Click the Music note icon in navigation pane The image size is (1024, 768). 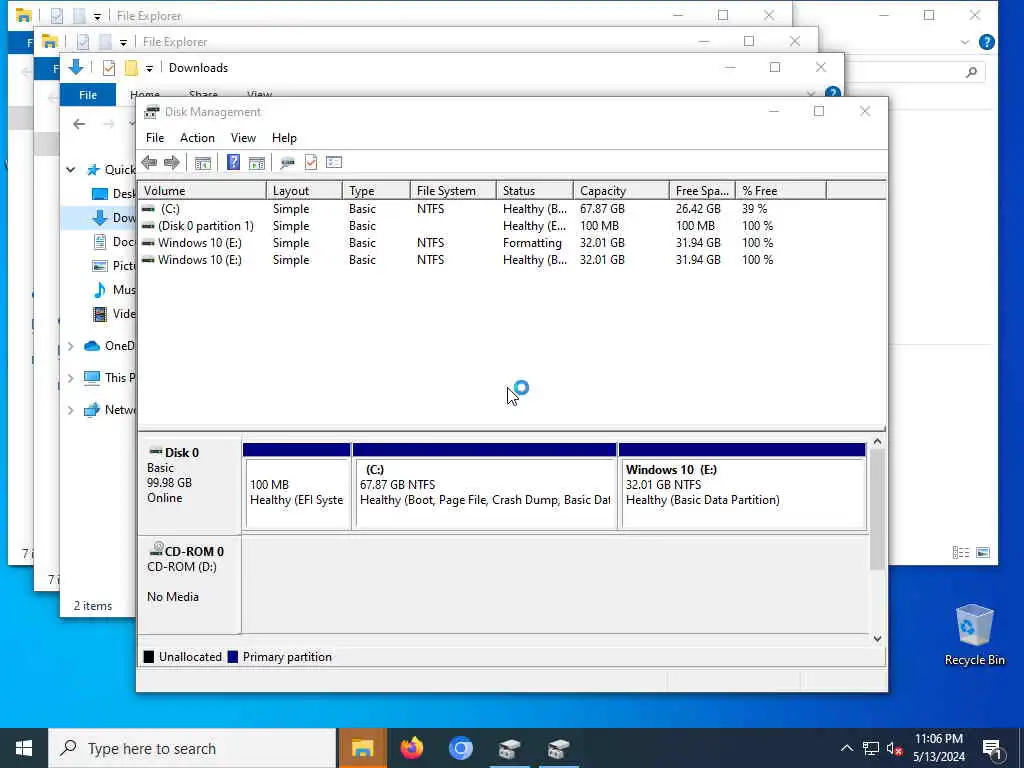click(x=99, y=290)
